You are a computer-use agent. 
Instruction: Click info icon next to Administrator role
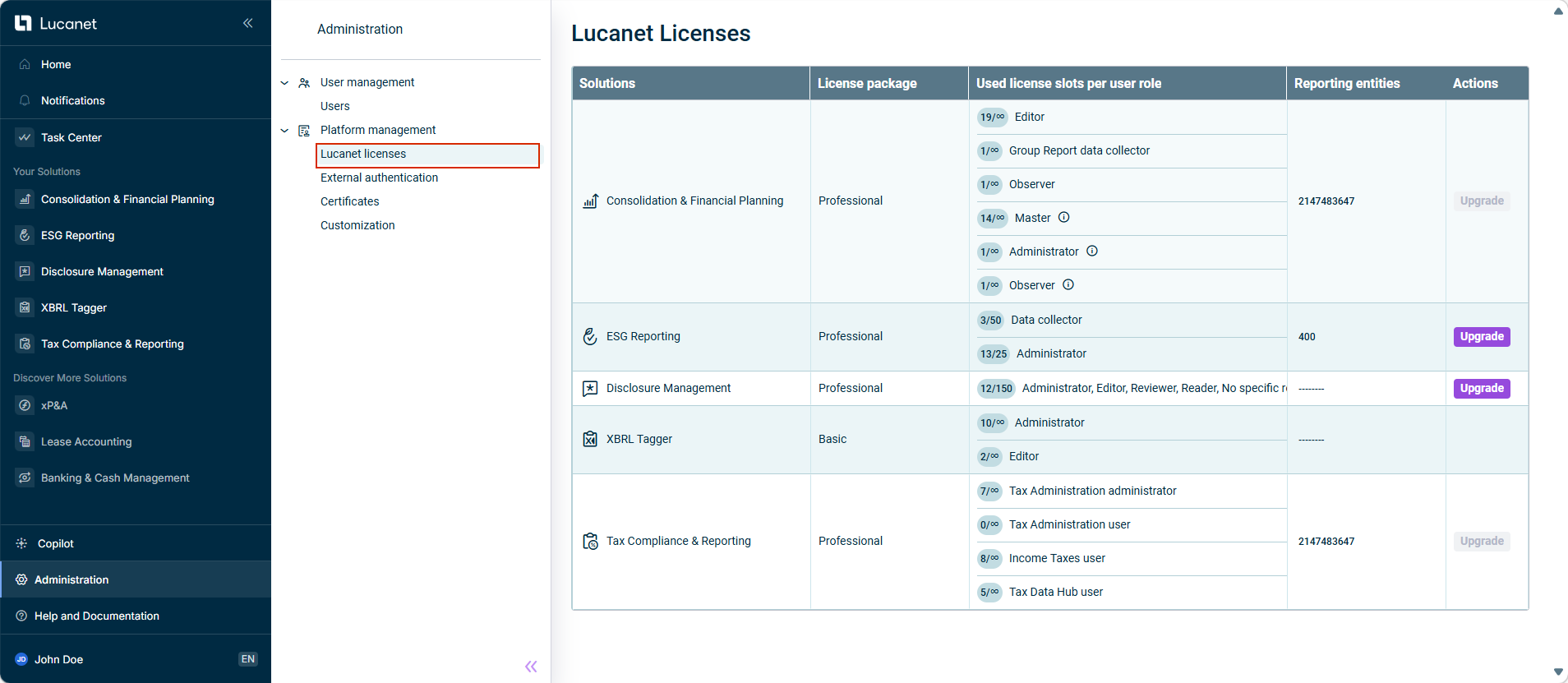click(x=1092, y=251)
